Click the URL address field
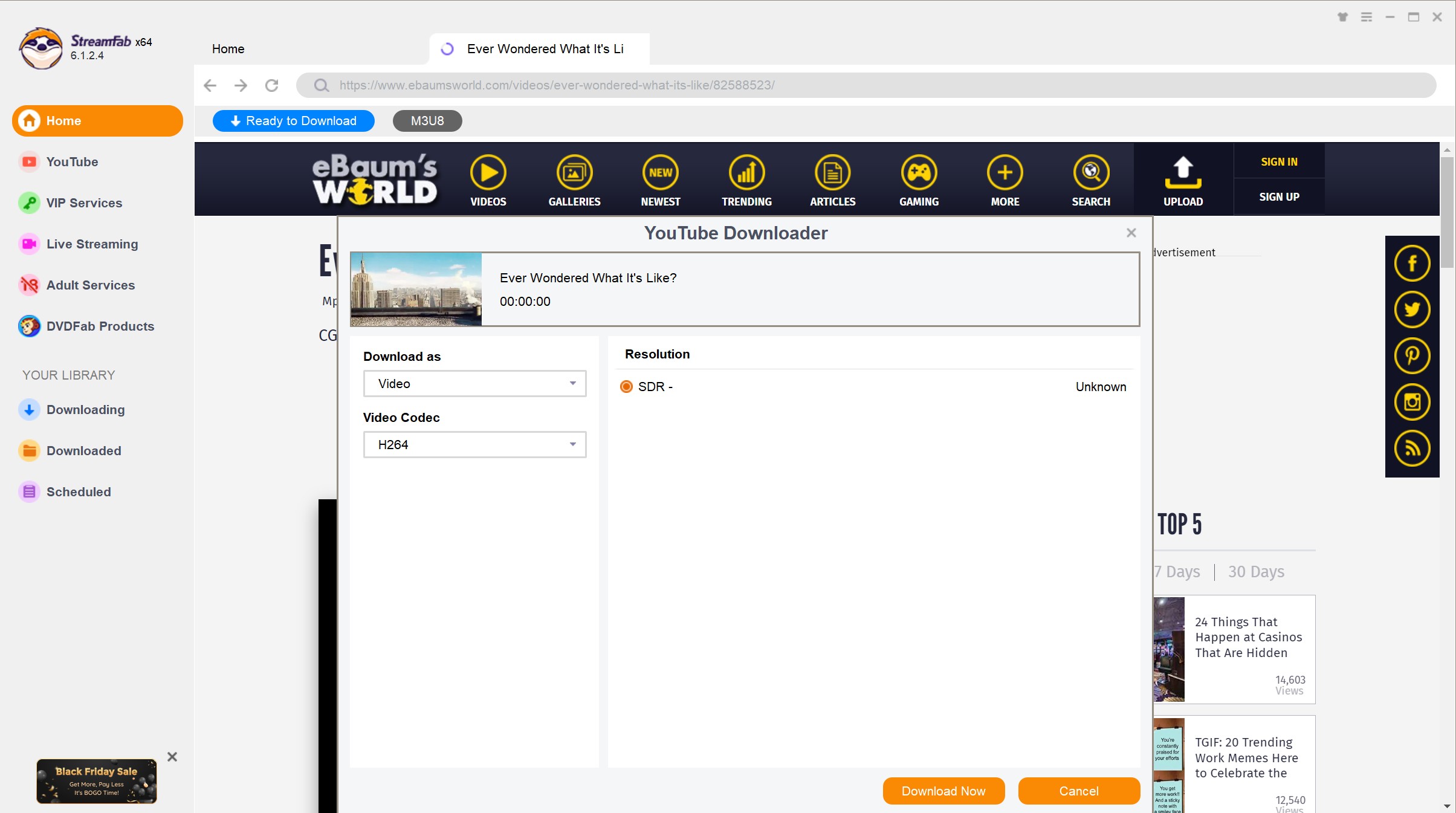 click(x=866, y=85)
